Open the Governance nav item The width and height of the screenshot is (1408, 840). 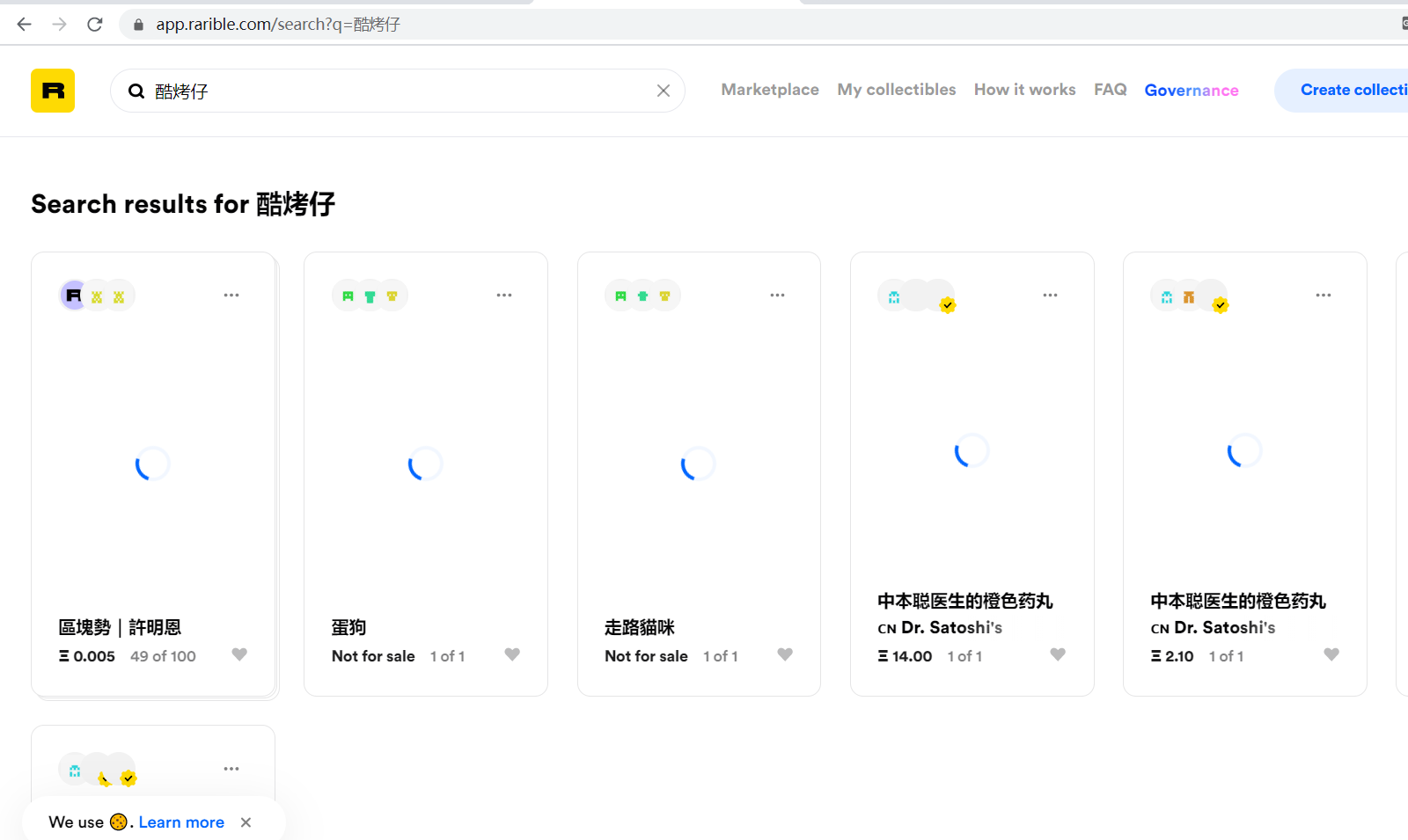tap(1192, 91)
